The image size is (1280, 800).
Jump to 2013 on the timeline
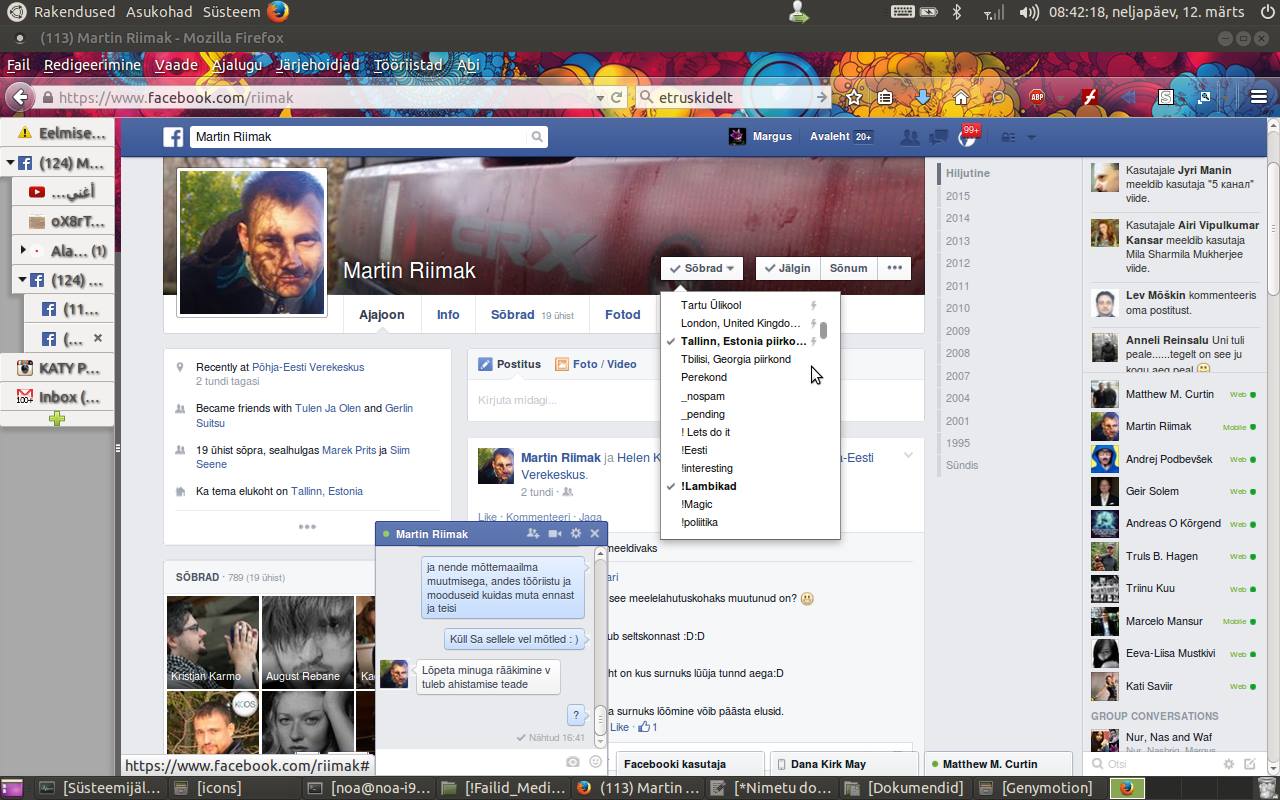958,241
